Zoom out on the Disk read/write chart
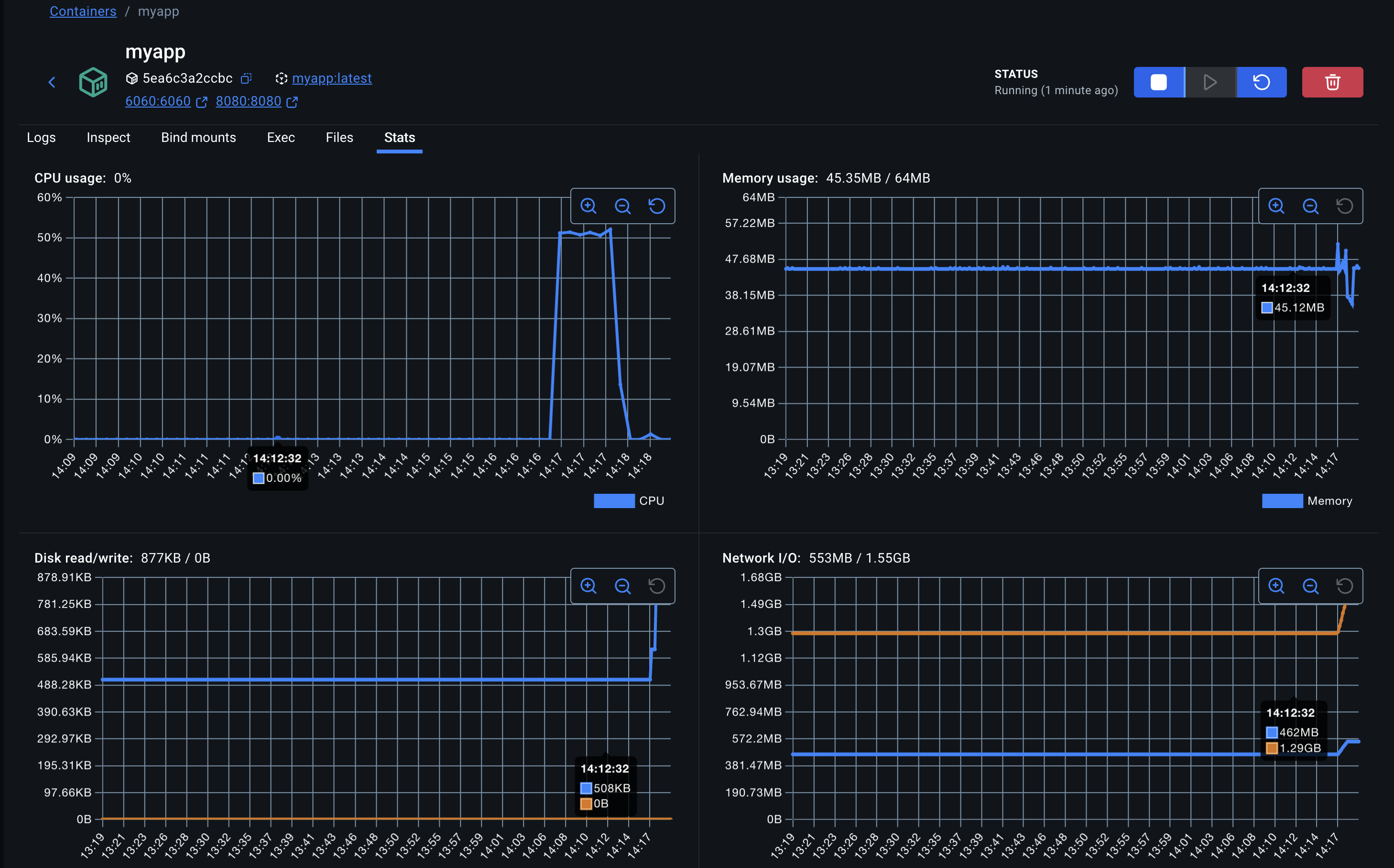 [x=622, y=586]
